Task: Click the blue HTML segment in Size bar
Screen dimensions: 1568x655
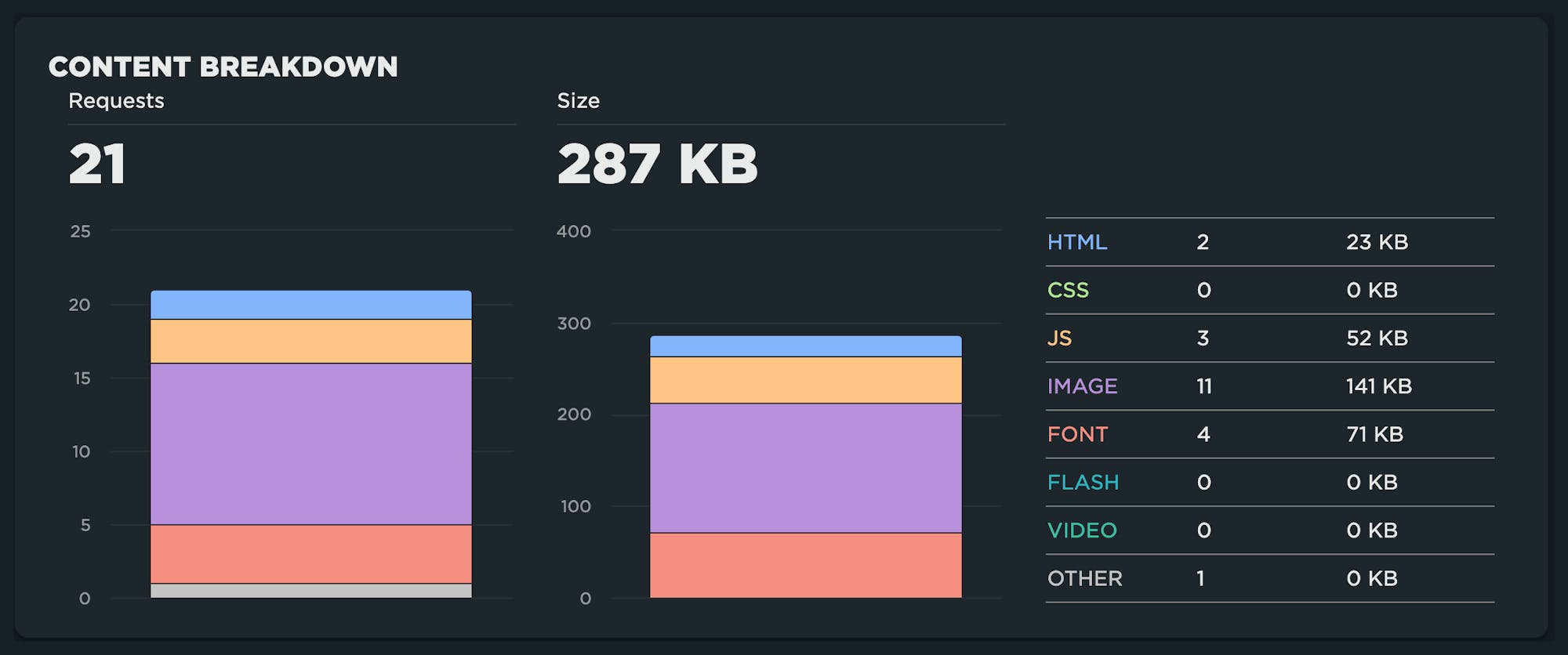Action: pyautogui.click(x=805, y=346)
